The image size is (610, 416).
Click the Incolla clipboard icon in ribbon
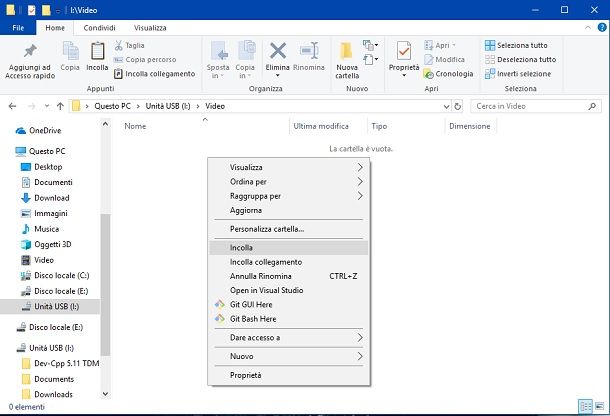point(97,57)
